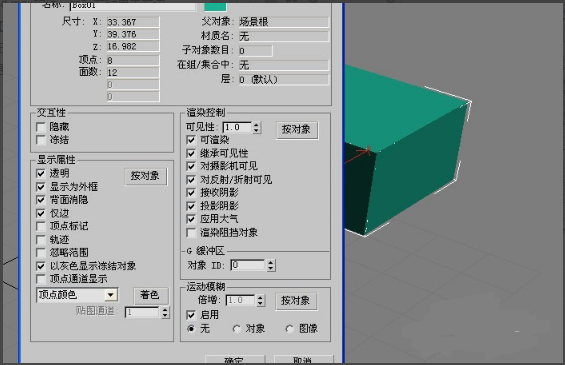Select the 对象 motion blur radio
Screen dimensions: 565x365
(x=237, y=329)
